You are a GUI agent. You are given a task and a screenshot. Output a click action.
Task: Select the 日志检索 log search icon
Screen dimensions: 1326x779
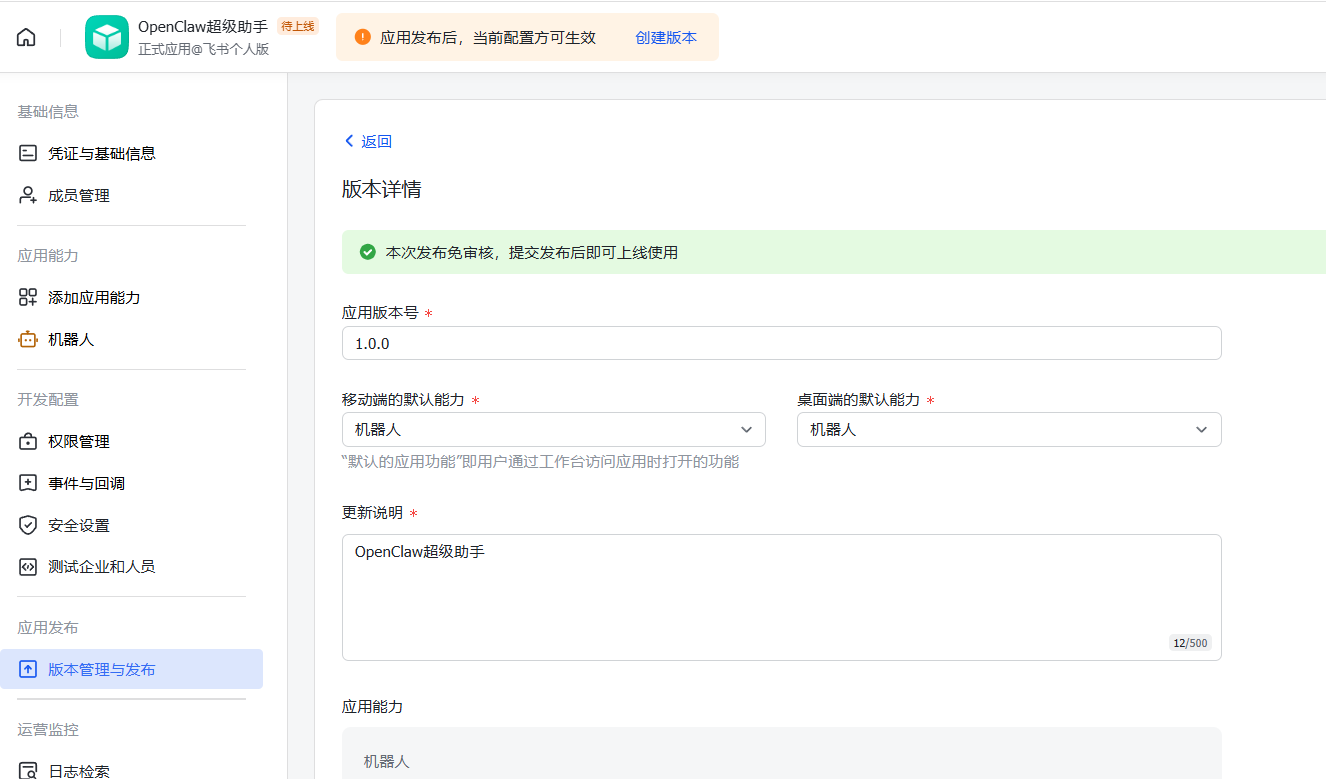tap(28, 770)
